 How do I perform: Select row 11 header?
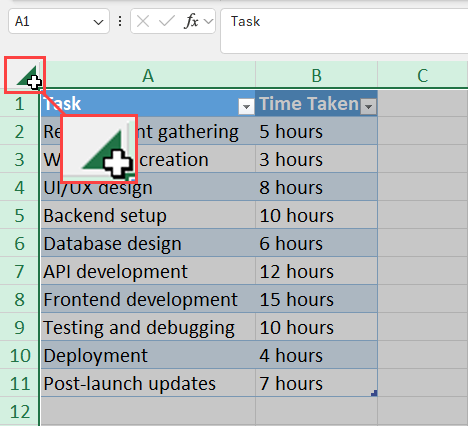19,383
